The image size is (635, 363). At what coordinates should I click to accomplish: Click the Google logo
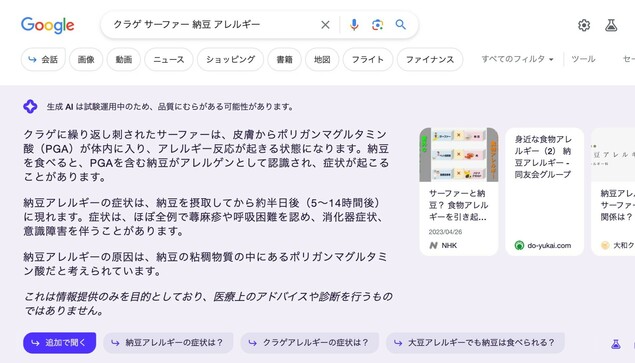click(x=47, y=25)
